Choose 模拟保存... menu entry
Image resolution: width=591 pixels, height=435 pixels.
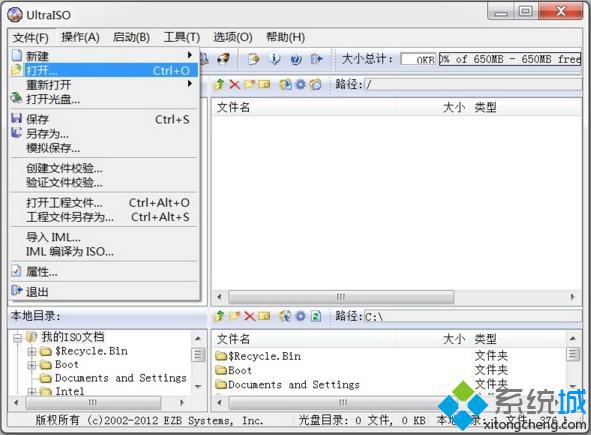coord(104,148)
